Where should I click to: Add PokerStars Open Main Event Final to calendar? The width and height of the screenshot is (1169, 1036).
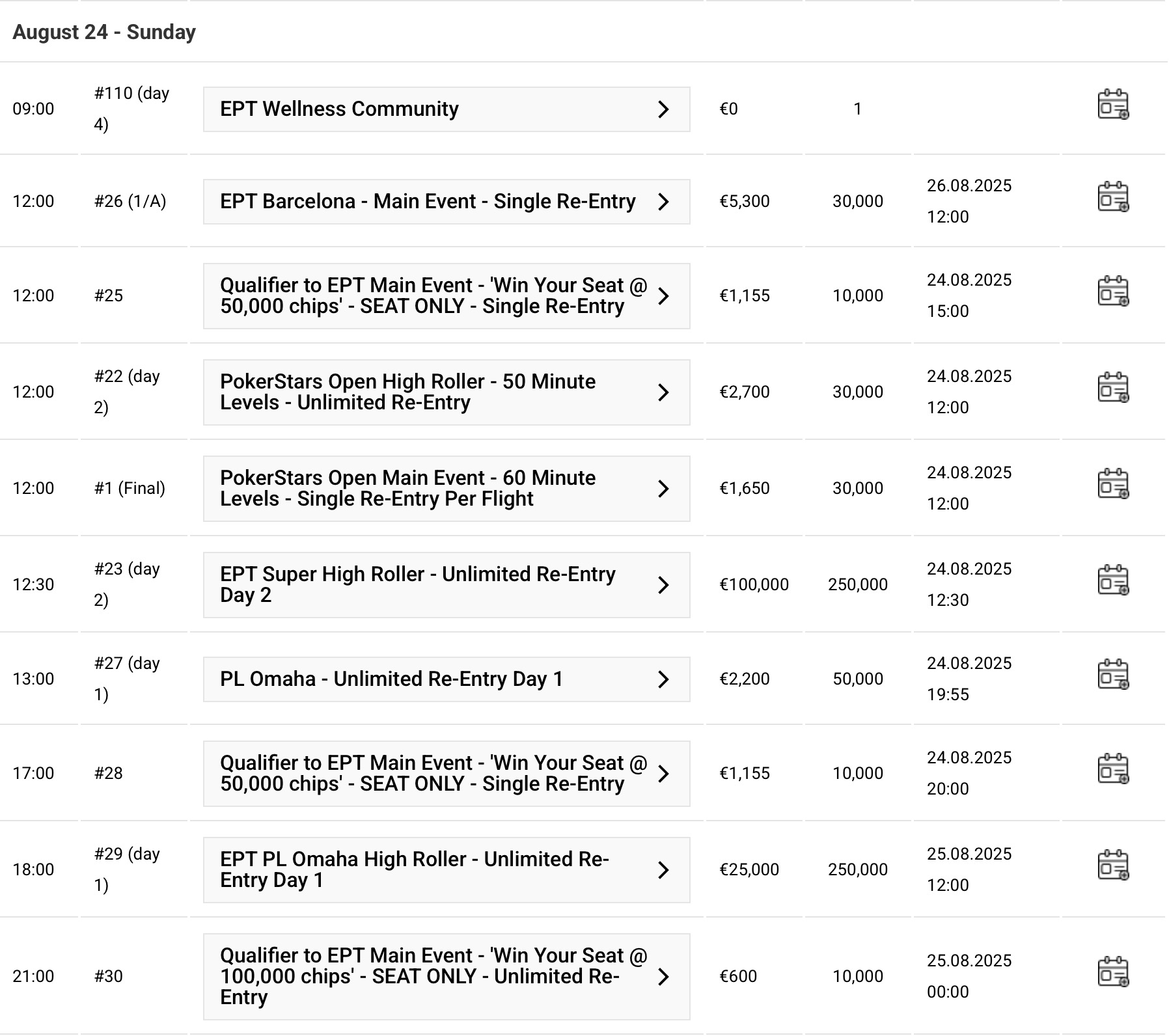pos(1113,484)
